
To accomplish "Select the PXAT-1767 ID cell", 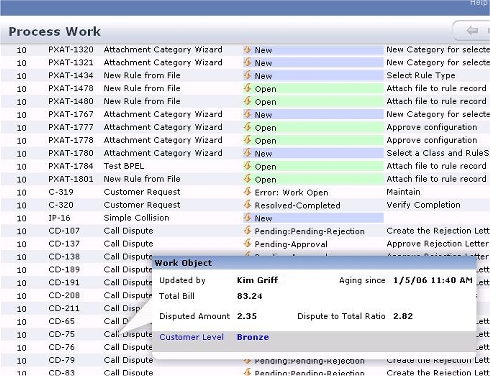I will click(x=71, y=114).
